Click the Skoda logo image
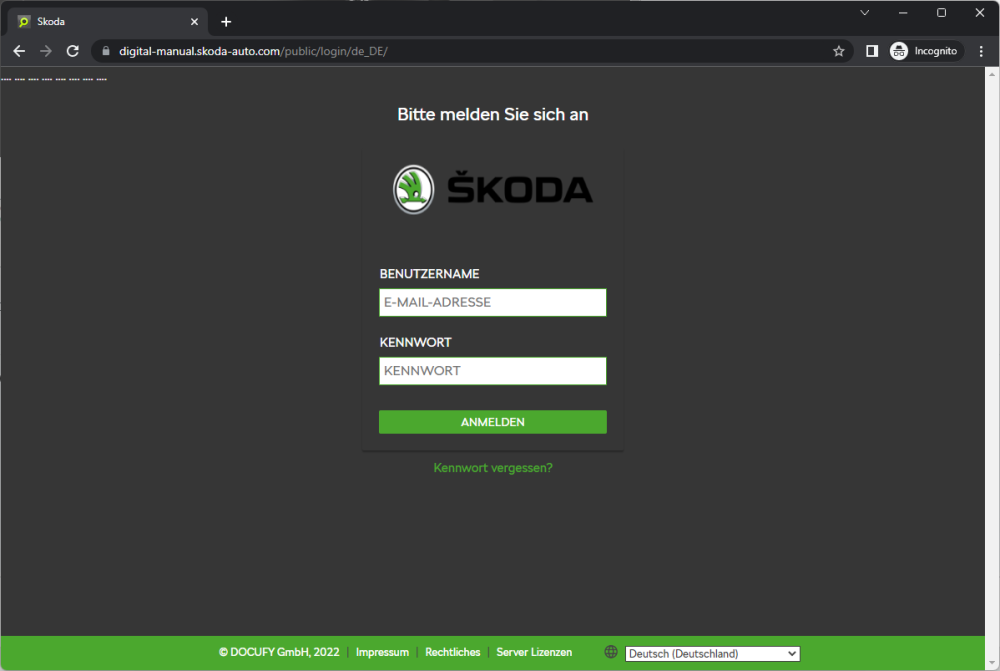 click(x=493, y=189)
